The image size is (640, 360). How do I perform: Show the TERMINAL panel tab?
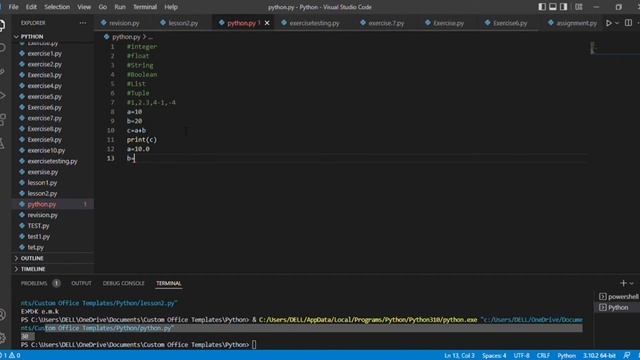tap(169, 283)
